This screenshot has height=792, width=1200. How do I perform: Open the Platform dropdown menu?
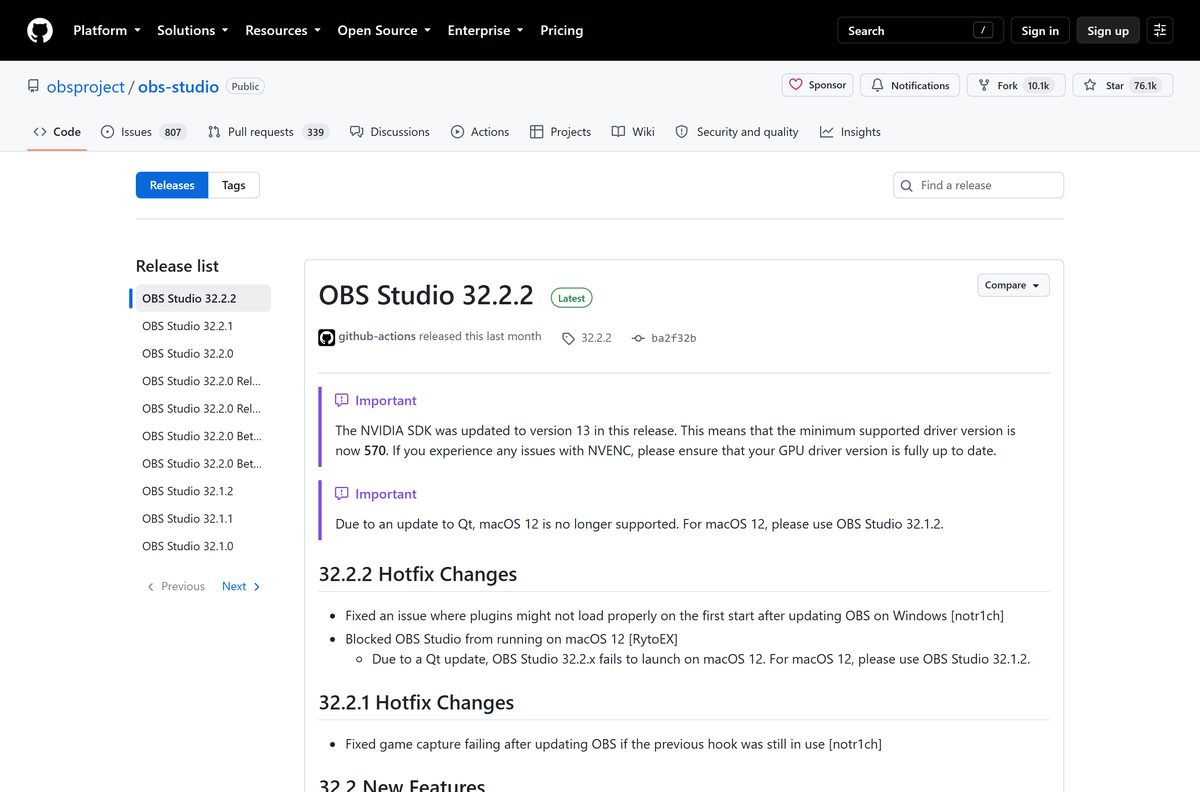click(107, 30)
